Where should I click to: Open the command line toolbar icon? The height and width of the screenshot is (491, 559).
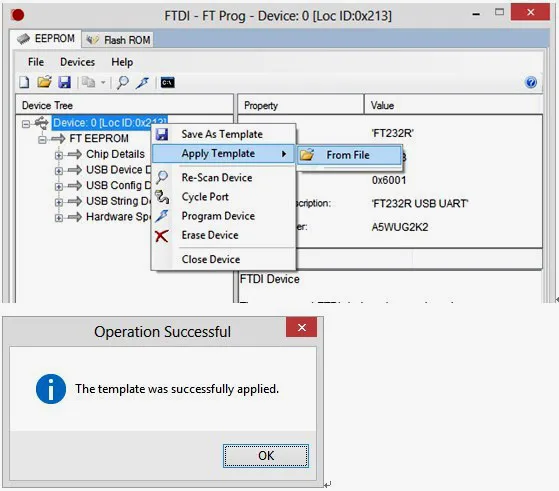pos(167,83)
